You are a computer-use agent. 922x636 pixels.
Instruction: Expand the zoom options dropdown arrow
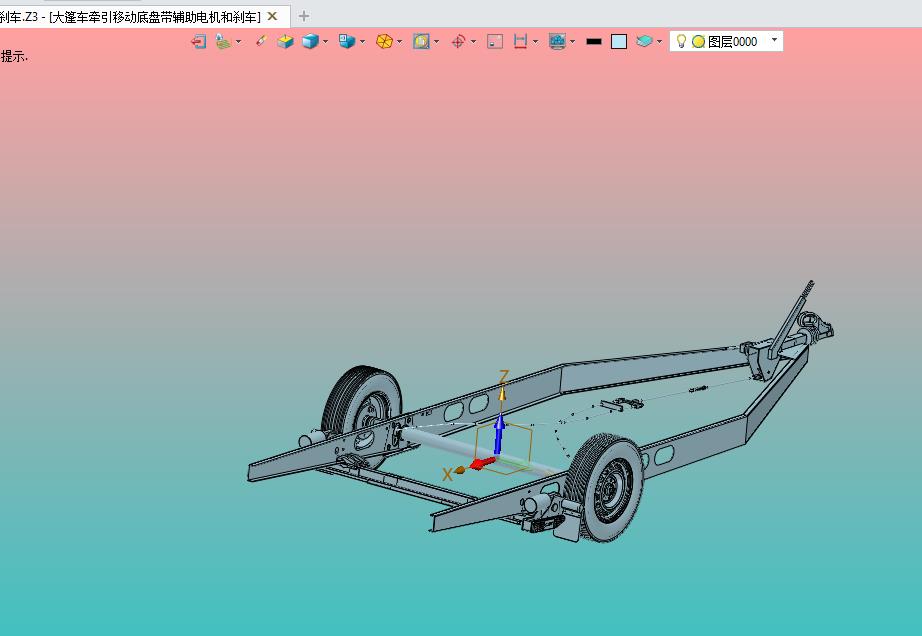(436, 42)
